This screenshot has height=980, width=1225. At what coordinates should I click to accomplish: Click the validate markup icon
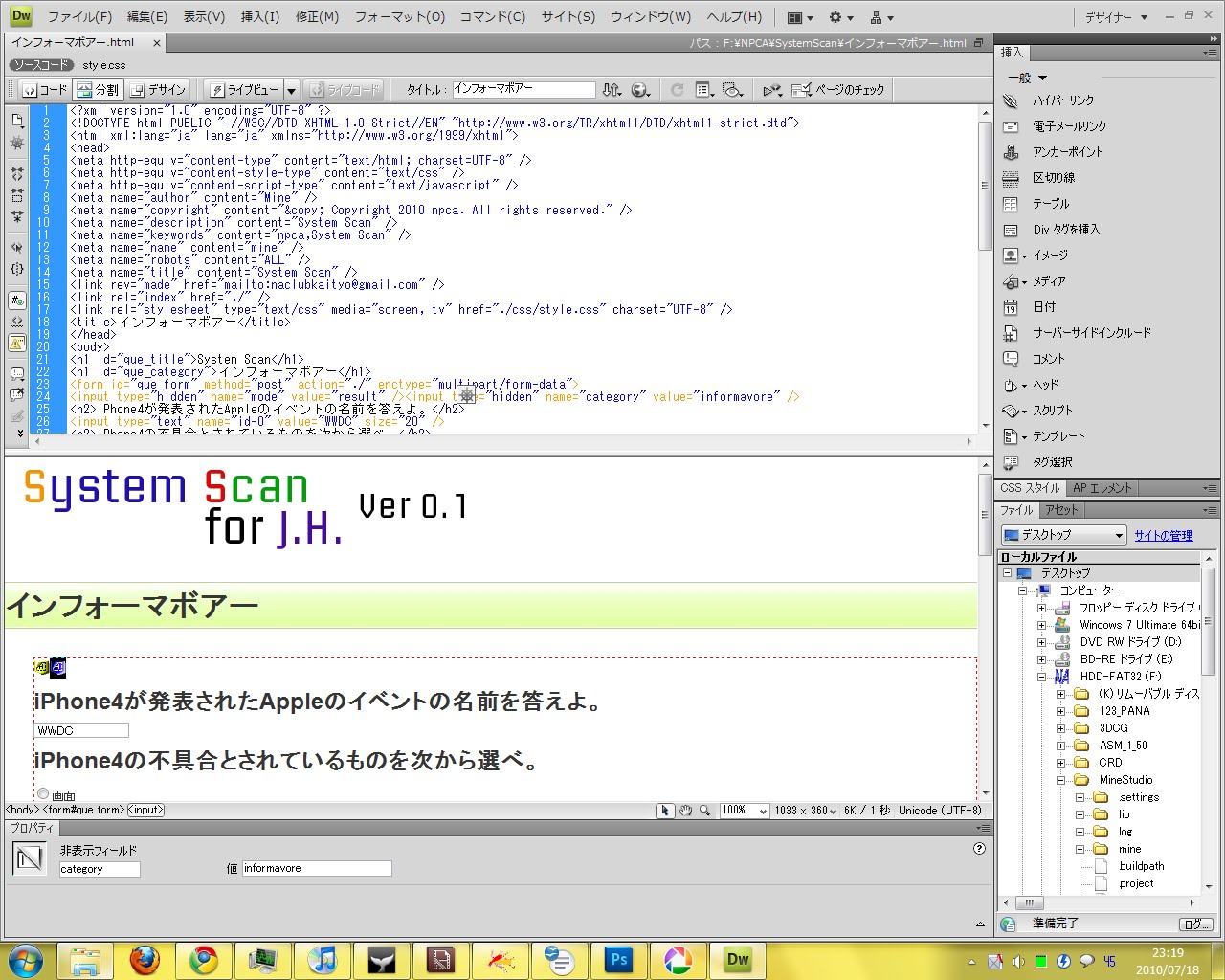click(771, 90)
